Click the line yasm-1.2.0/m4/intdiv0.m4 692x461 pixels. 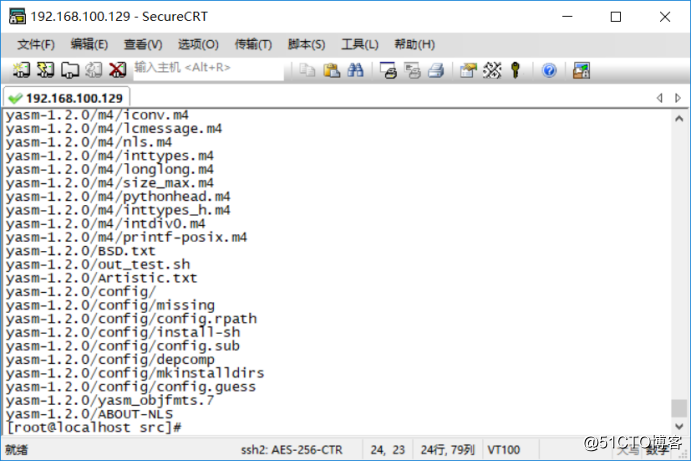[x=105, y=223]
